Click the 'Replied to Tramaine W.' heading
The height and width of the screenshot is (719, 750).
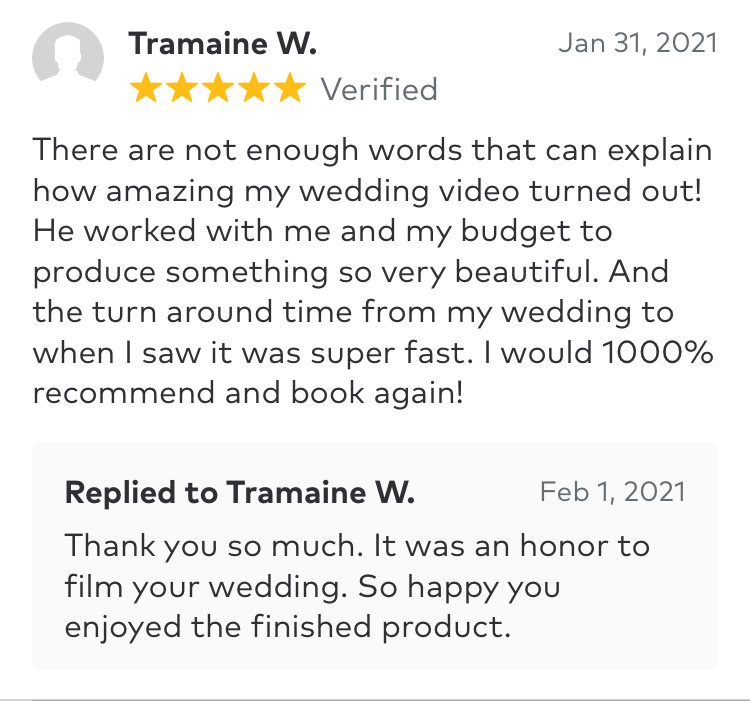[239, 492]
